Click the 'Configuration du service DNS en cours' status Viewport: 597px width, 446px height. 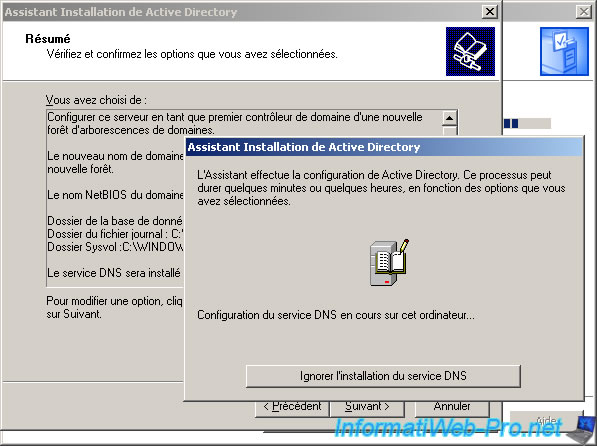pyautogui.click(x=336, y=315)
